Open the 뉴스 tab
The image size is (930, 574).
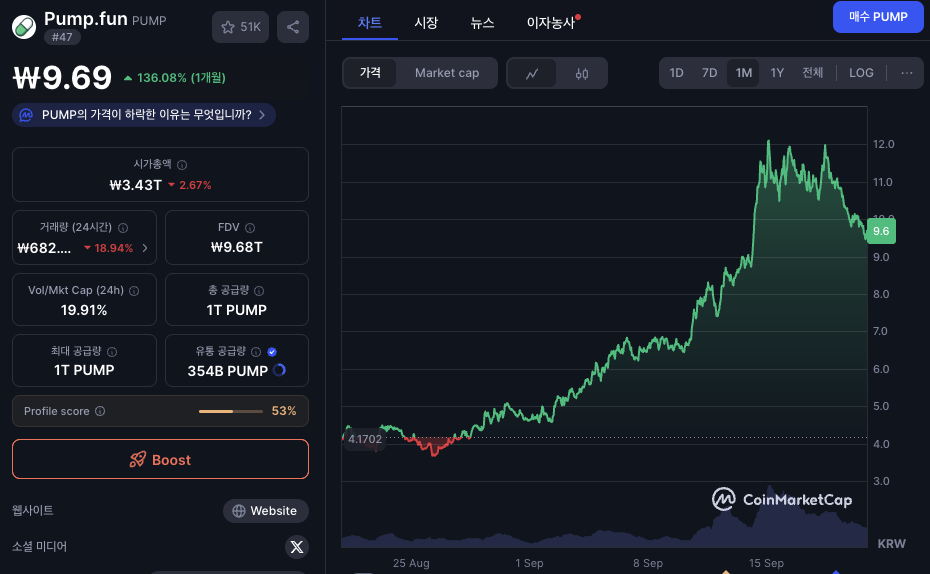pyautogui.click(x=482, y=22)
